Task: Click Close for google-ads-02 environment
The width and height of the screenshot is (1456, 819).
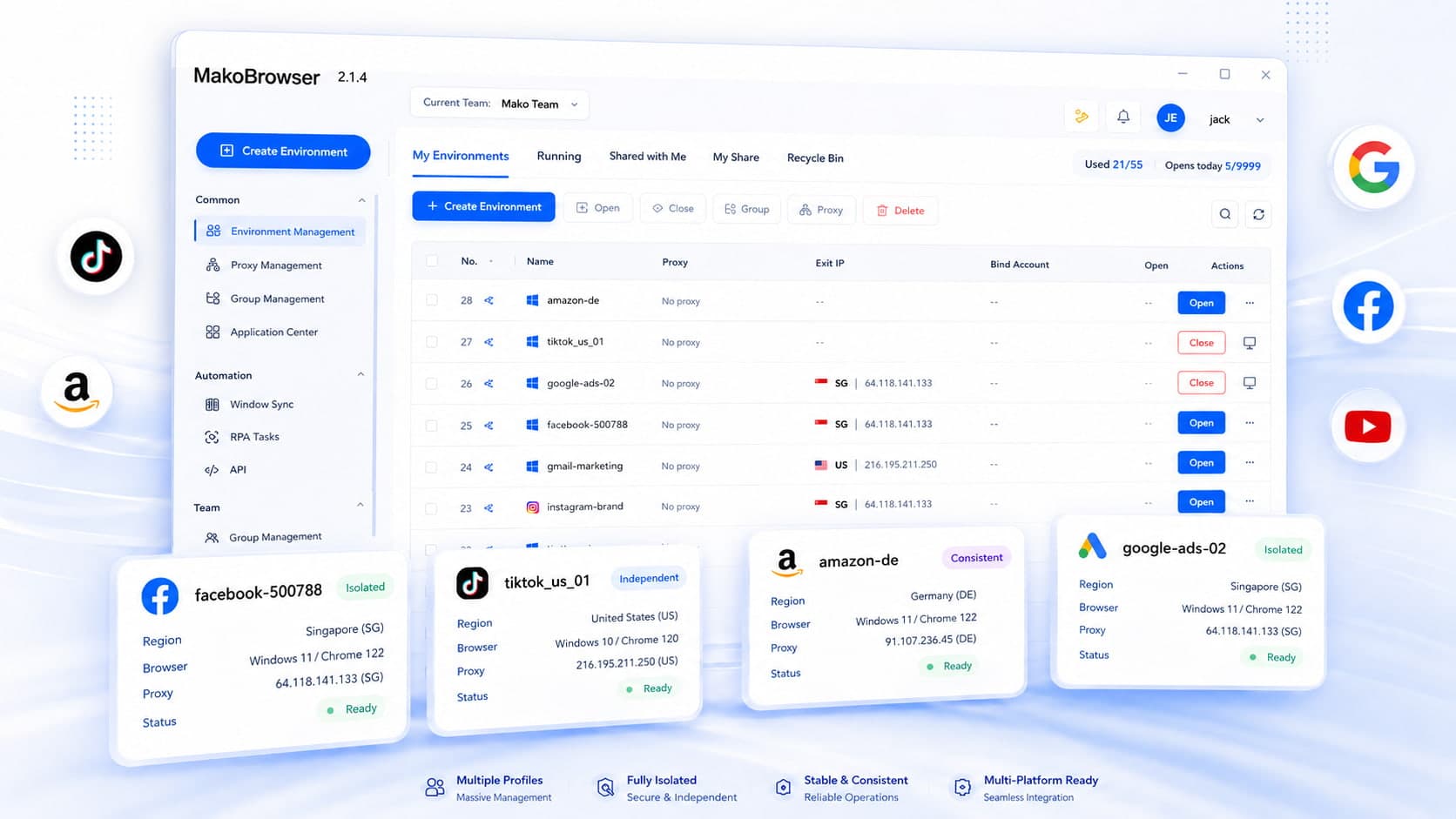Action: coord(1202,383)
